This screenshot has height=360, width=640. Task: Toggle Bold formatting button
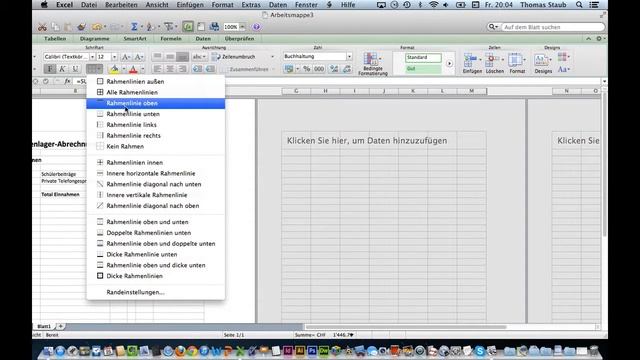point(50,69)
